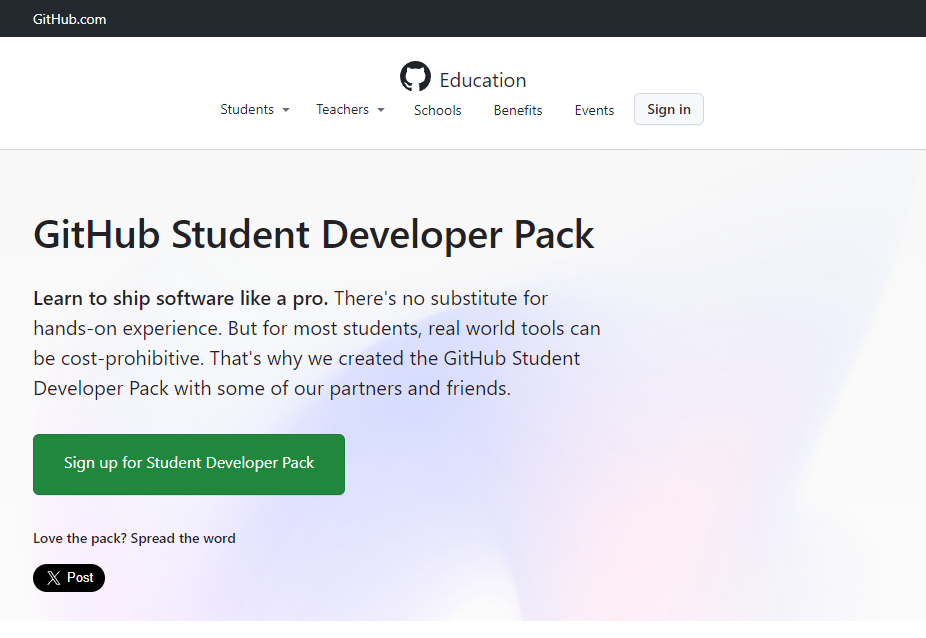Viewport: 926px width, 638px height.
Task: Open the Schools navigation link
Action: [438, 110]
